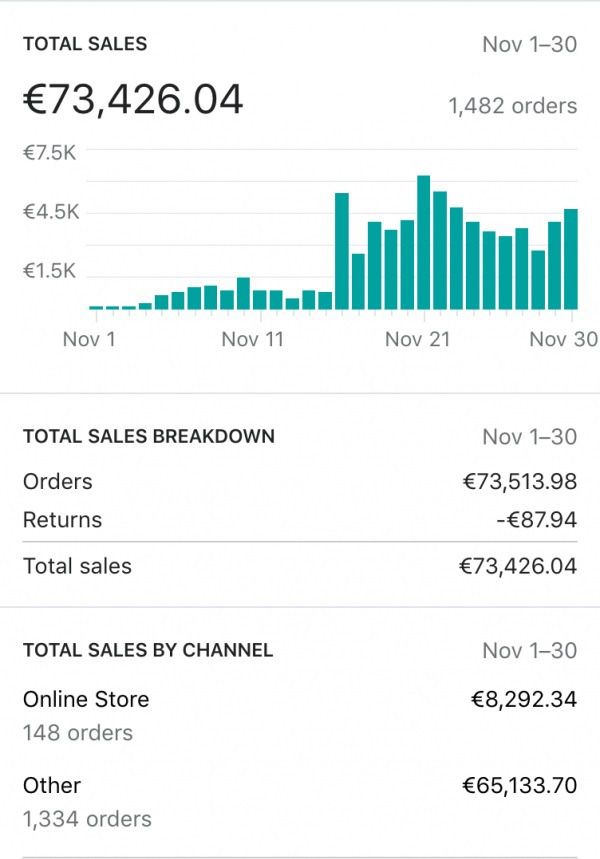Tap the Nov 1–30 range in Sales Breakdown
This screenshot has width=600, height=859.
[x=529, y=437]
